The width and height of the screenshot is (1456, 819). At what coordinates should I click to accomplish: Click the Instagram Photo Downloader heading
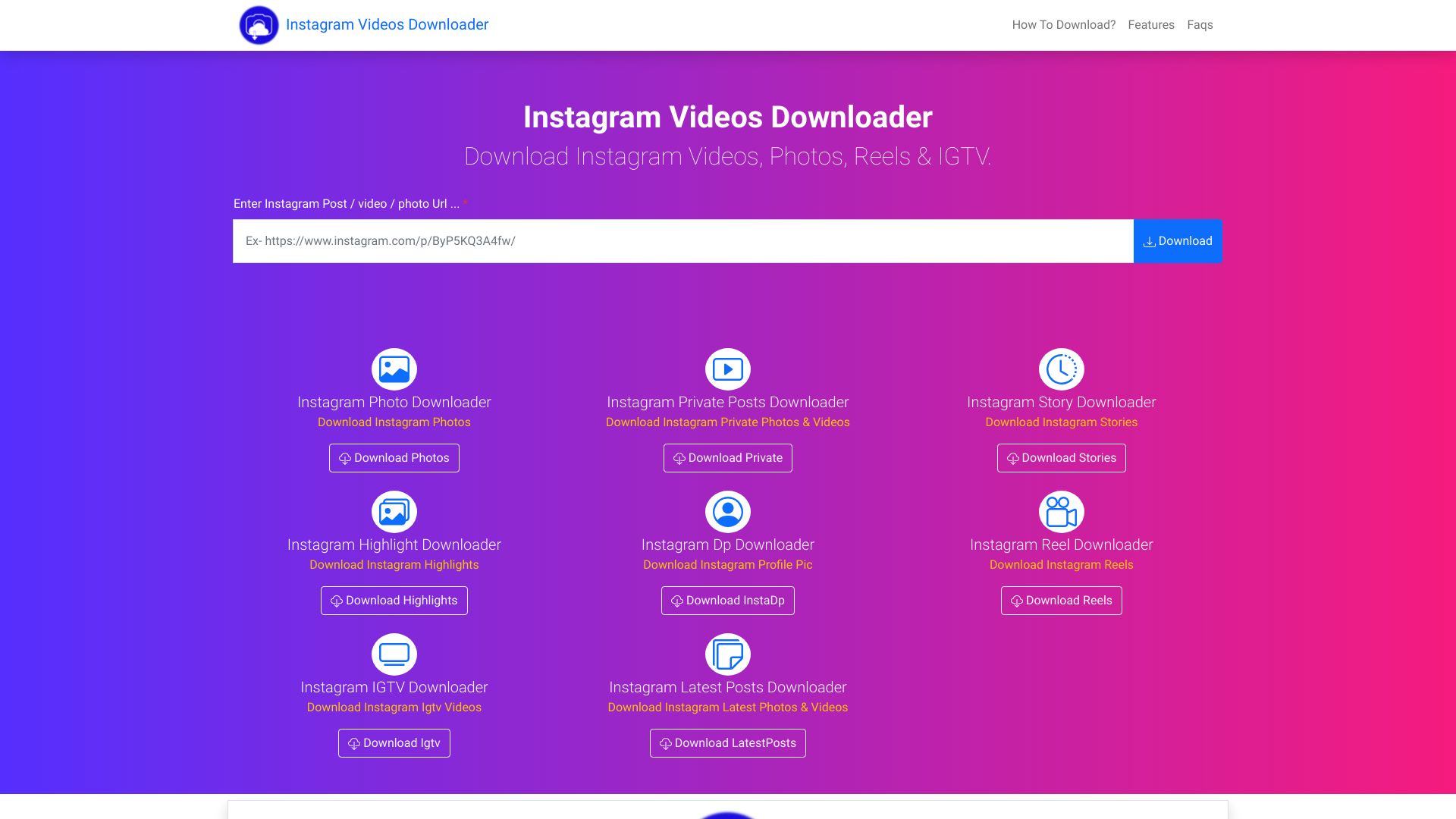pyautogui.click(x=394, y=402)
